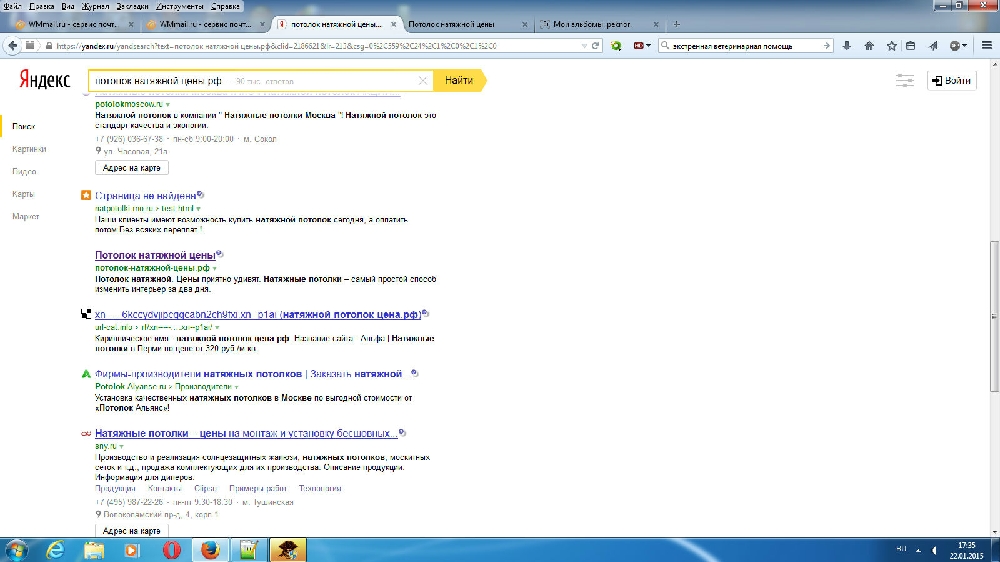Close the active потолок натяжной цены... tab

tap(393, 24)
